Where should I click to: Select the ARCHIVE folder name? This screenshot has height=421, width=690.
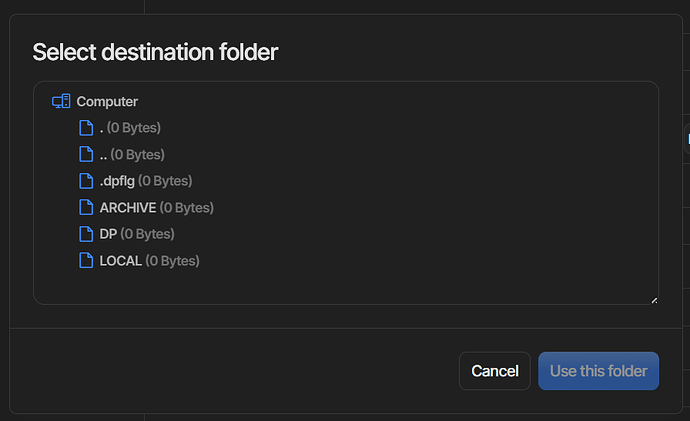pos(128,208)
